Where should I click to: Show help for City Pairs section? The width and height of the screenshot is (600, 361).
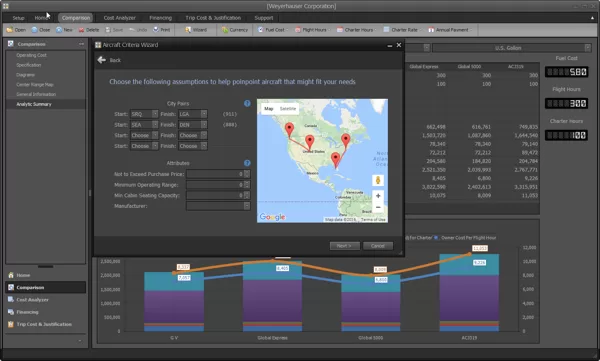click(247, 103)
